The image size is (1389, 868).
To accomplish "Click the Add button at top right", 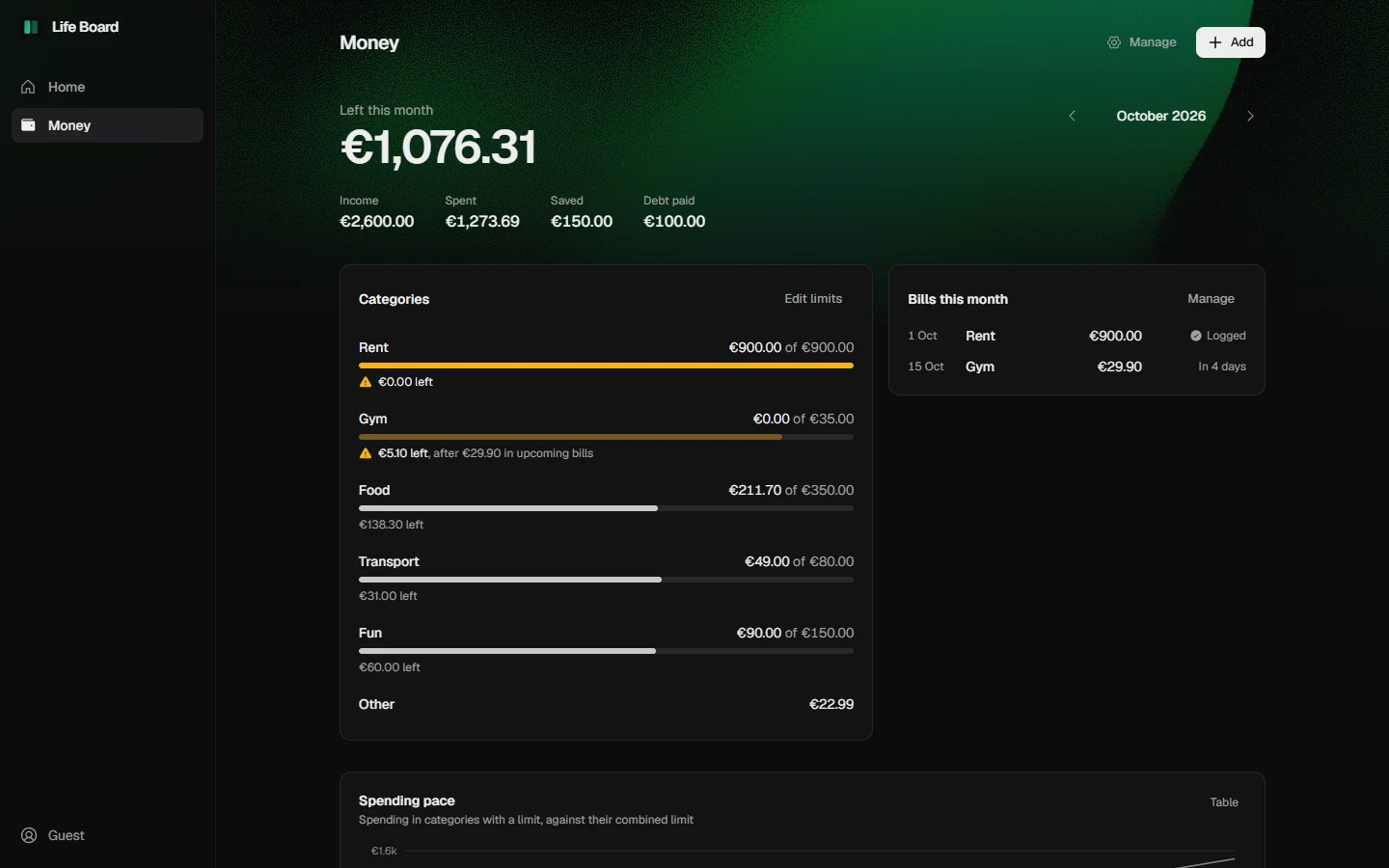I will 1231,42.
